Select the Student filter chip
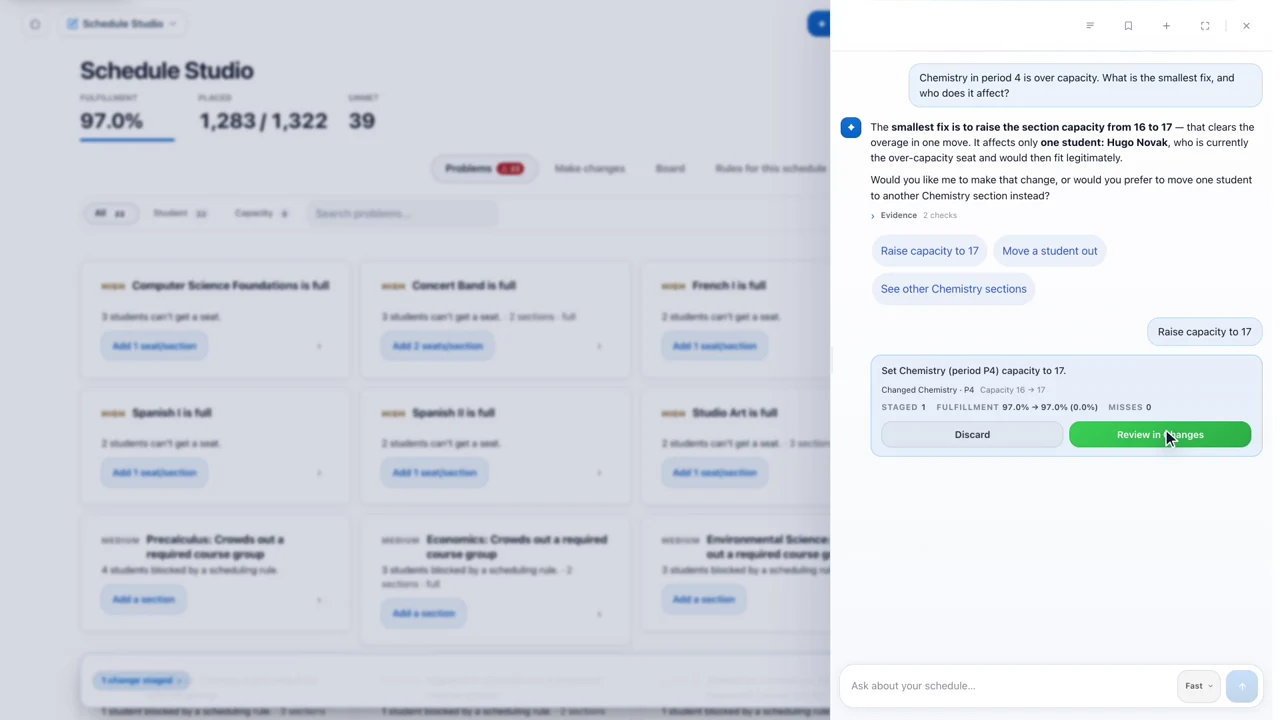1280x720 pixels. click(180, 213)
